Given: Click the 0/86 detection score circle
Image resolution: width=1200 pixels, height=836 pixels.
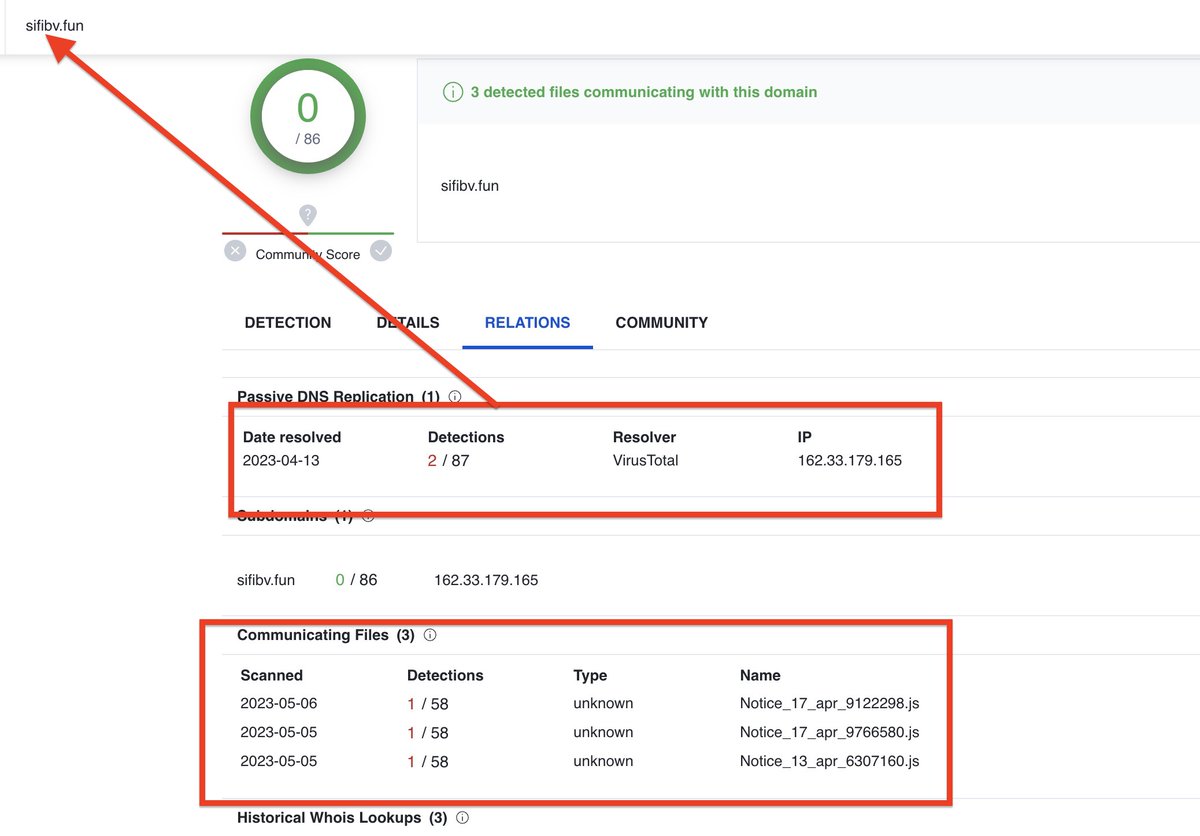Looking at the screenshot, I should click(x=308, y=118).
